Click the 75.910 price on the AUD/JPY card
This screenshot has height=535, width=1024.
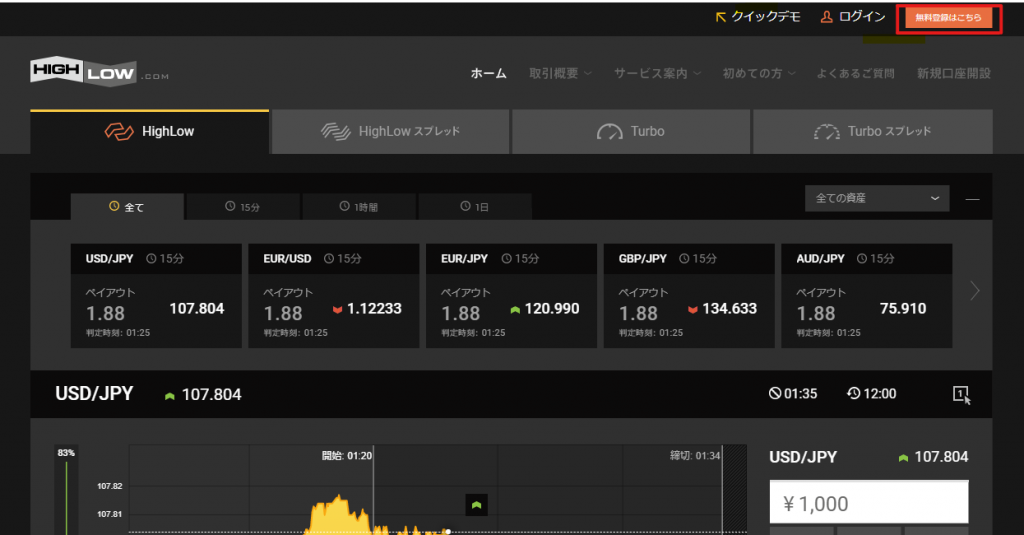click(903, 309)
